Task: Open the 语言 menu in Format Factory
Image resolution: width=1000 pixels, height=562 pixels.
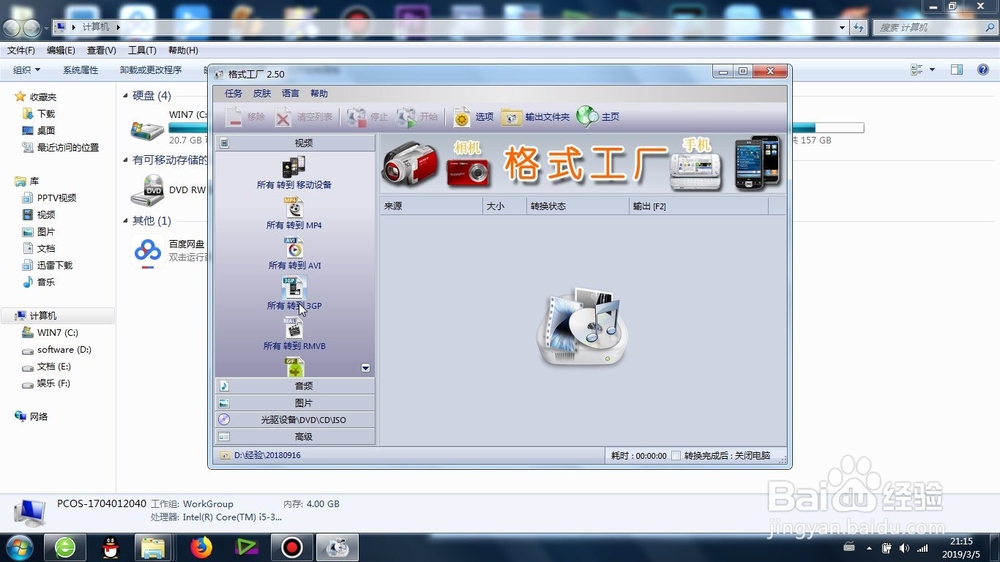Action: [x=290, y=93]
